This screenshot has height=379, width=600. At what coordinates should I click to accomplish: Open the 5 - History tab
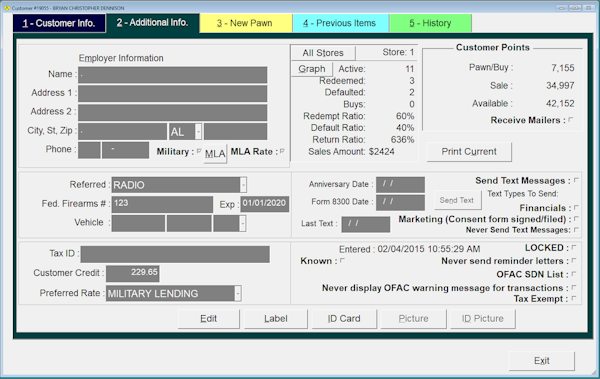tap(430, 23)
